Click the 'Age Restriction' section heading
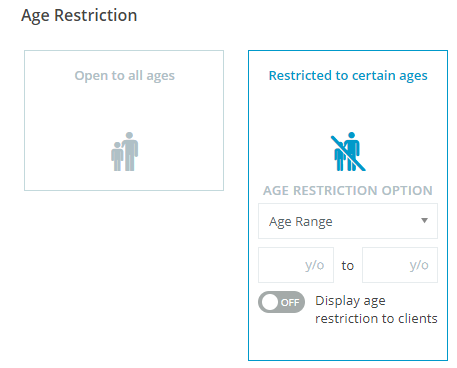Screen dimensions: 457x368 [79, 16]
